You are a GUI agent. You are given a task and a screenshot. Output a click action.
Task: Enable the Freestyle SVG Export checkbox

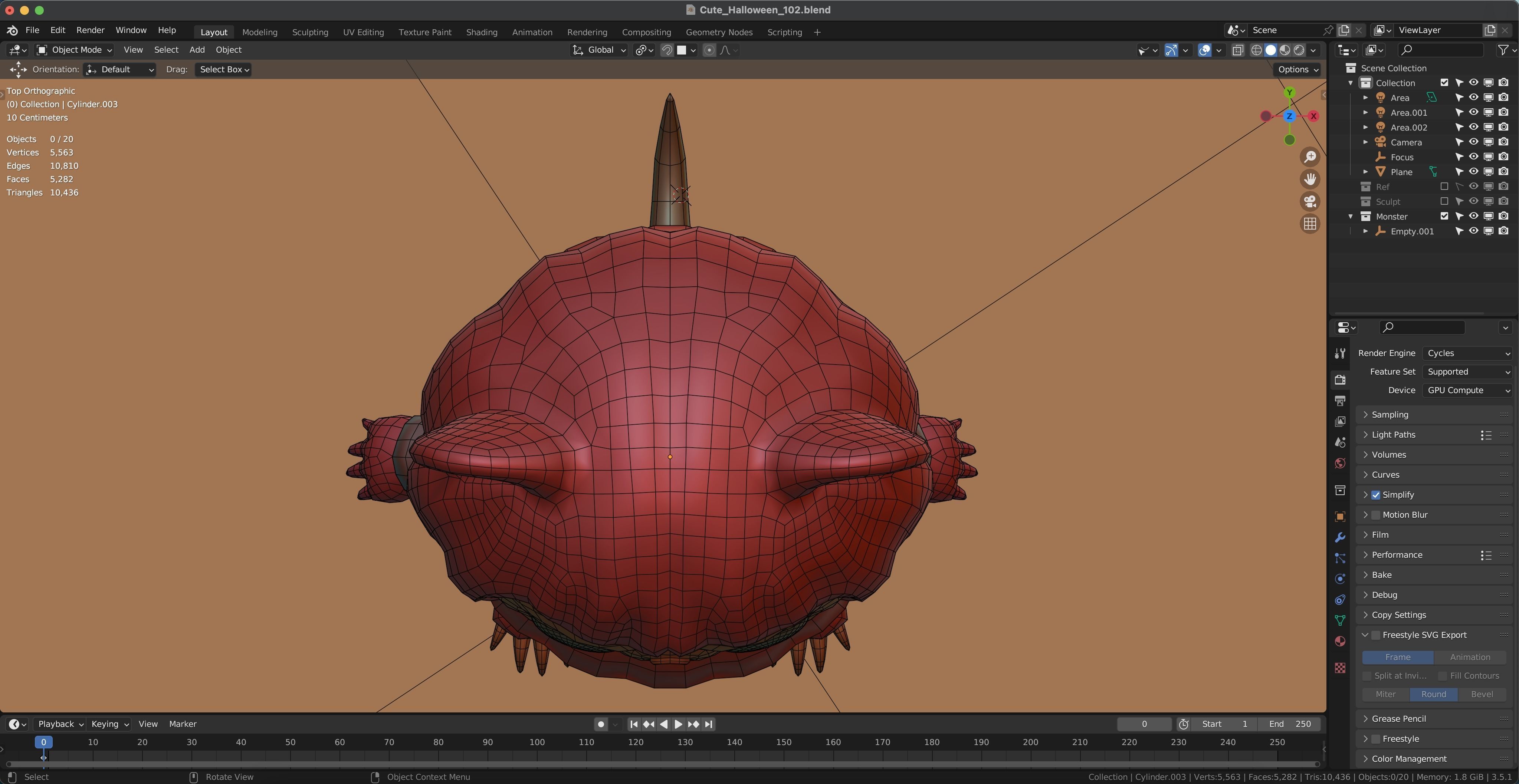tap(1376, 635)
